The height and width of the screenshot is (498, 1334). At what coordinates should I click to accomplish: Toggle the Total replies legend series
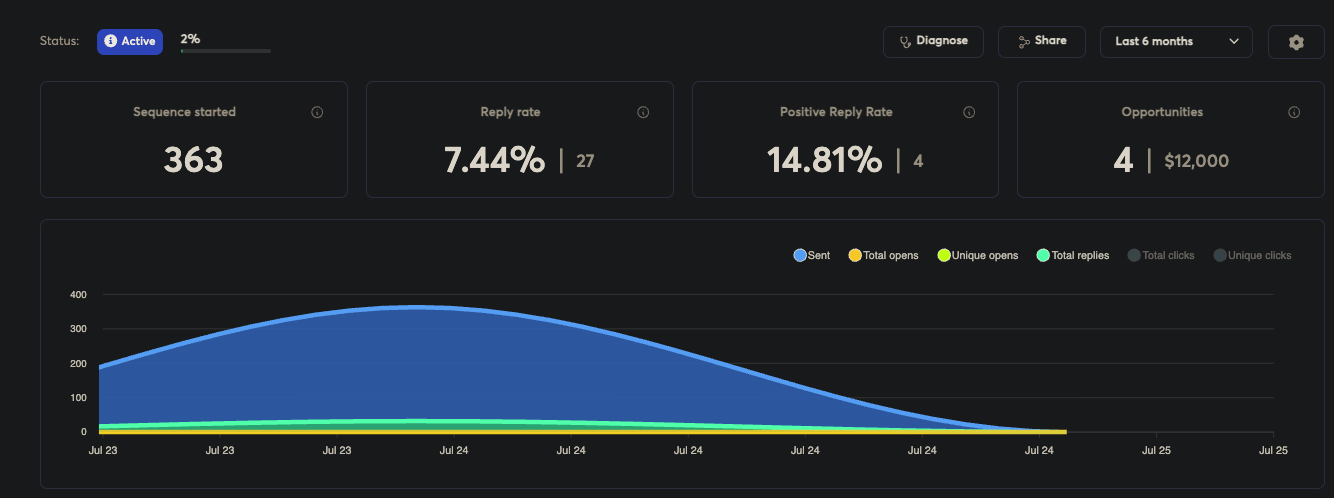coord(1073,256)
